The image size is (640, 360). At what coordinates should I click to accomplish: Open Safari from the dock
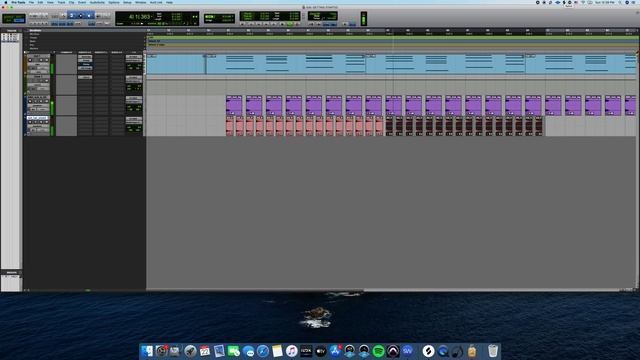pyautogui.click(x=262, y=351)
